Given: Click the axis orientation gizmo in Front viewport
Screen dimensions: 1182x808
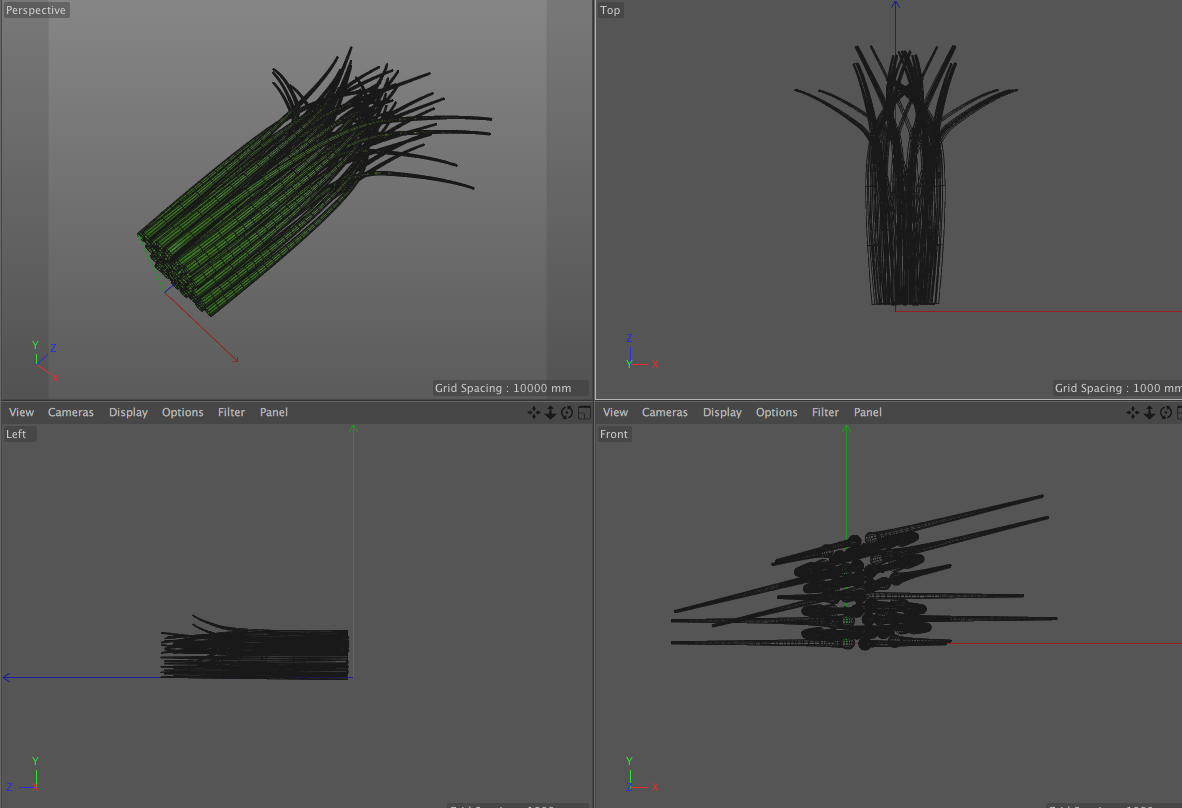Looking at the screenshot, I should coord(642,774).
